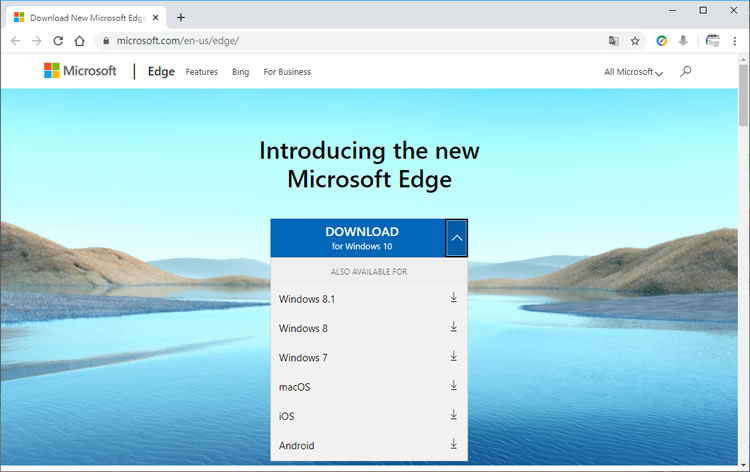The height and width of the screenshot is (472, 750).
Task: Select the Bing navigation link
Action: coord(240,72)
